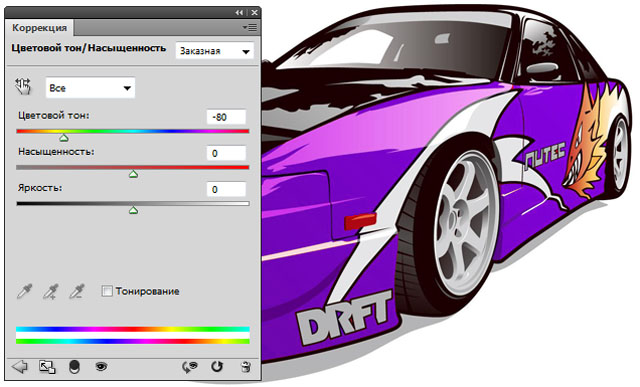Open the panel flyout menu icon
The height and width of the screenshot is (387, 640).
coord(249,27)
